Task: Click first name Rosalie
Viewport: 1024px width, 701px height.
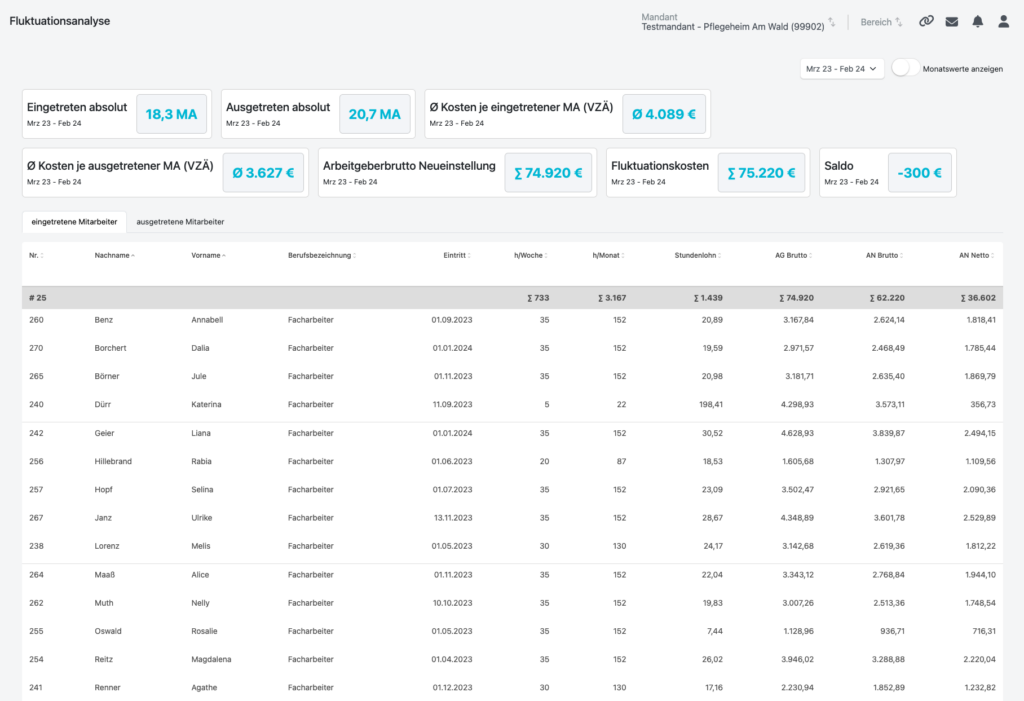Action: 204,631
